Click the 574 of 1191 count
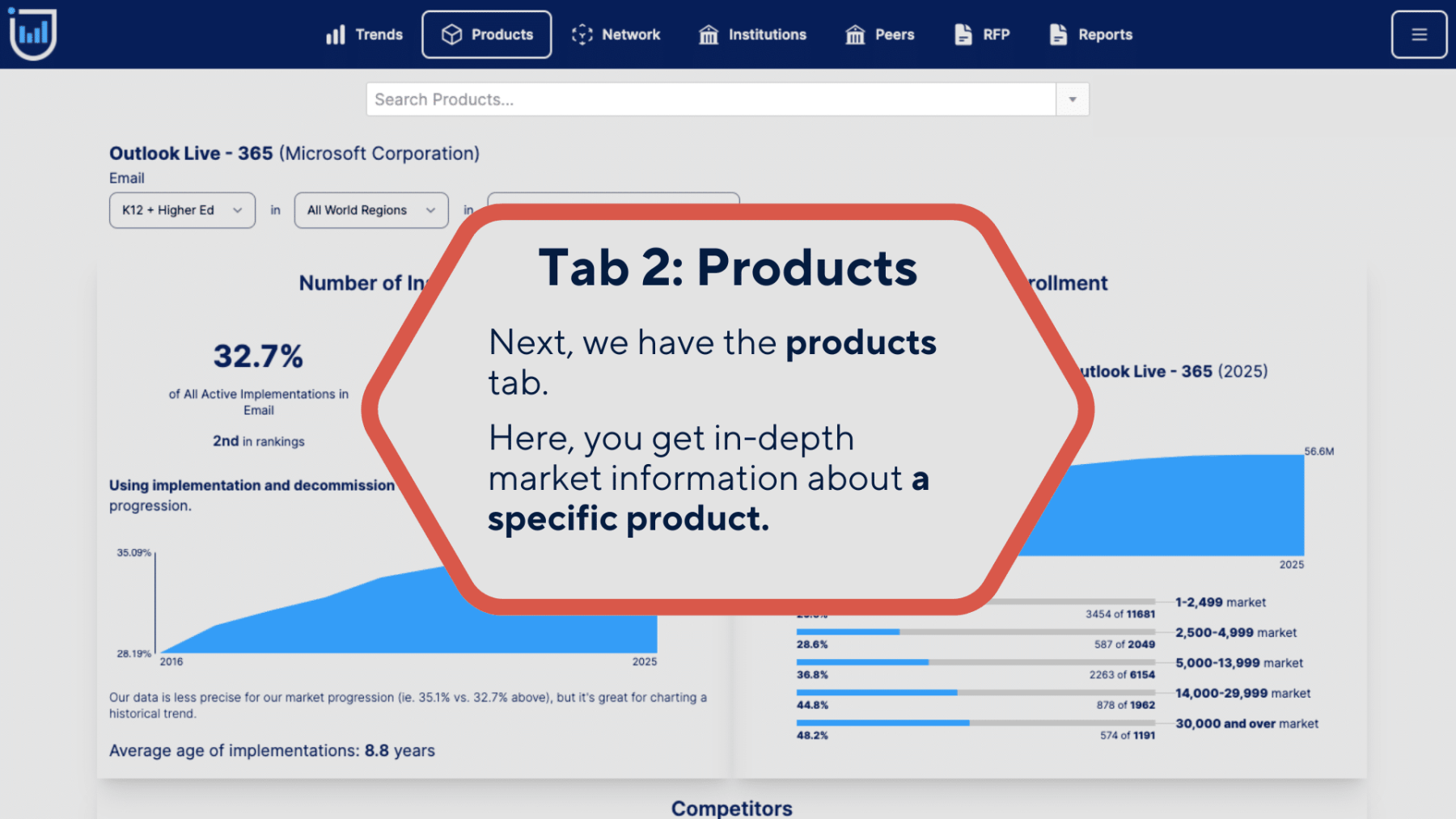This screenshot has height=819, width=1456. pyautogui.click(x=1128, y=736)
